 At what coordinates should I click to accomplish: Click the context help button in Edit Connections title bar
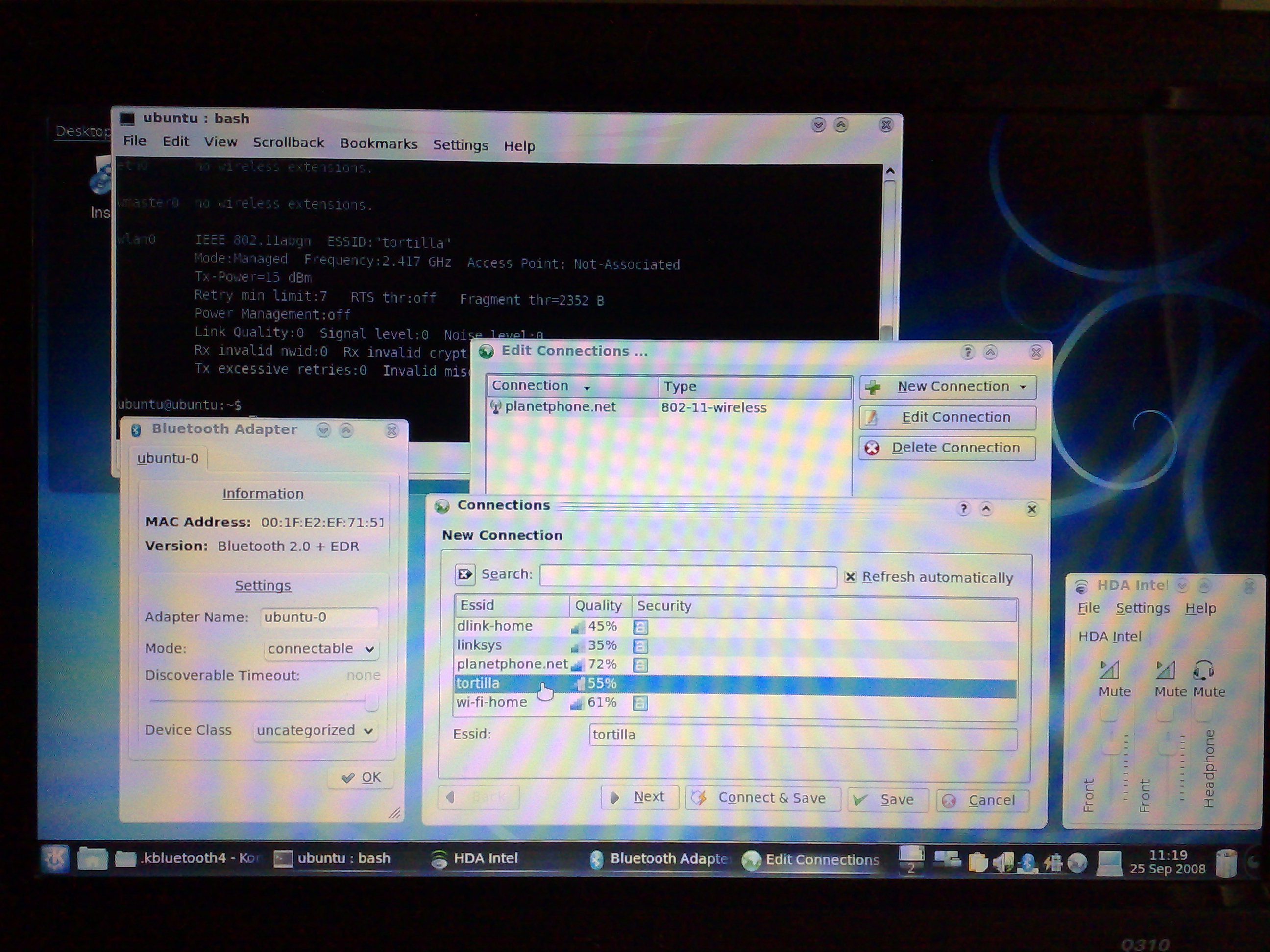(967, 352)
